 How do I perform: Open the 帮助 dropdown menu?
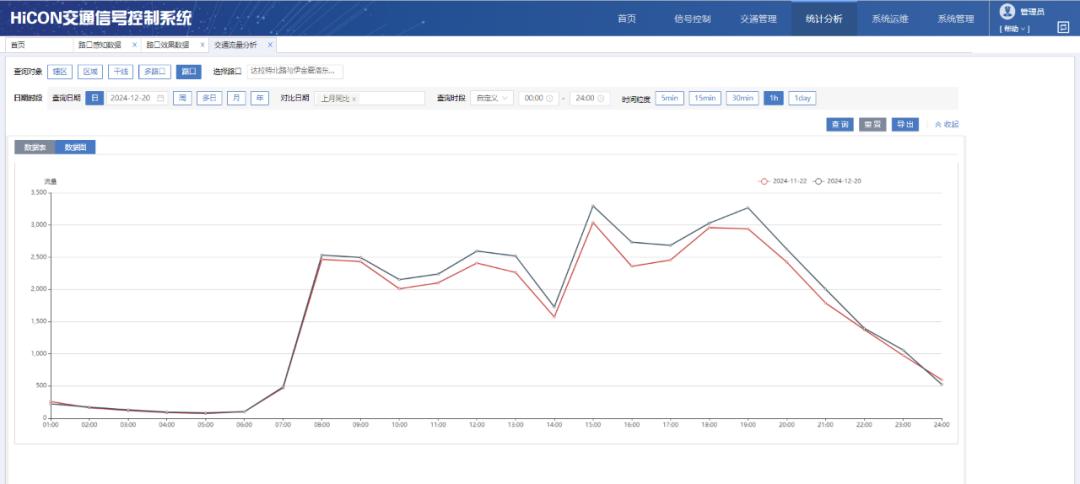pyautogui.click(x=1014, y=29)
